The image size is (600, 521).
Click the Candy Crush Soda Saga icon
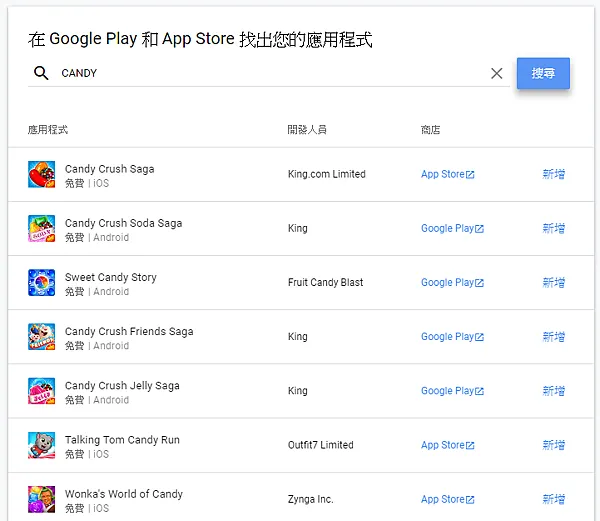pyautogui.click(x=41, y=229)
